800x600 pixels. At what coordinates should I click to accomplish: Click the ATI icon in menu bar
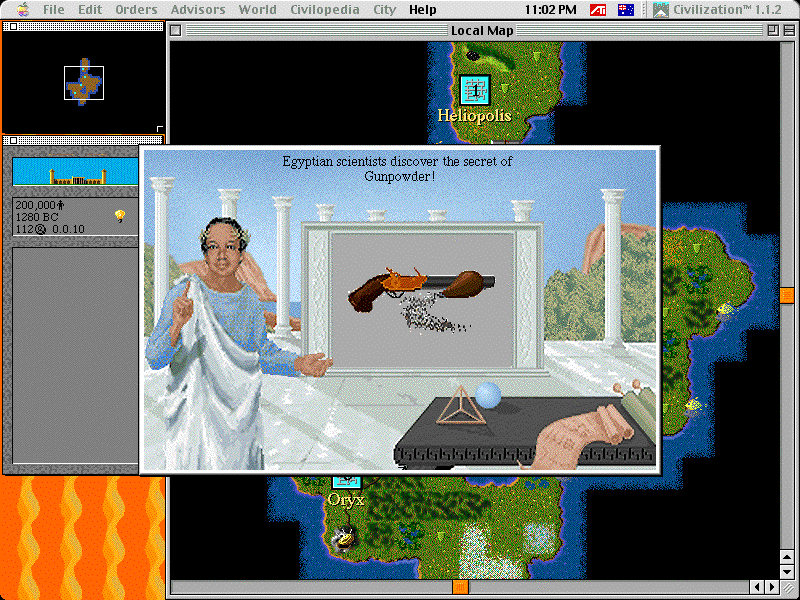598,9
